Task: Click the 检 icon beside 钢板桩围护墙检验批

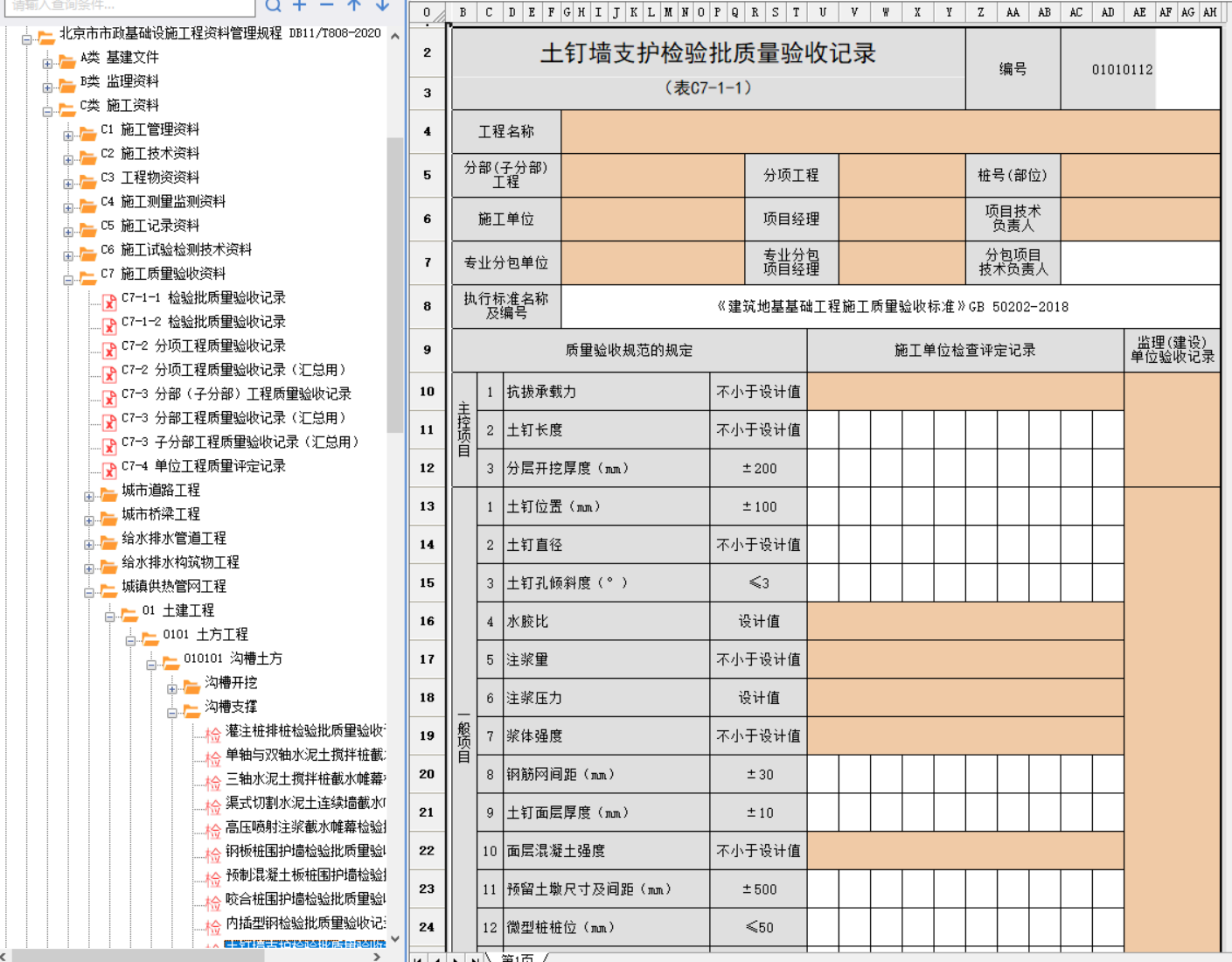Action: point(212,854)
